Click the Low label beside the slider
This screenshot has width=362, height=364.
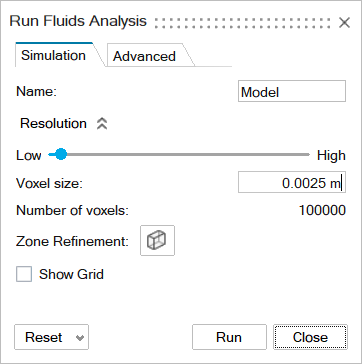click(x=29, y=155)
